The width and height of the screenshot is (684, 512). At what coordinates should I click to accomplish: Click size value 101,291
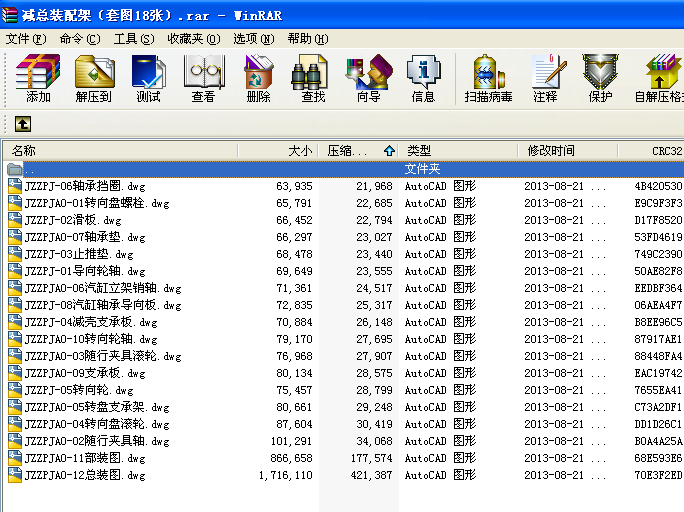coord(291,441)
